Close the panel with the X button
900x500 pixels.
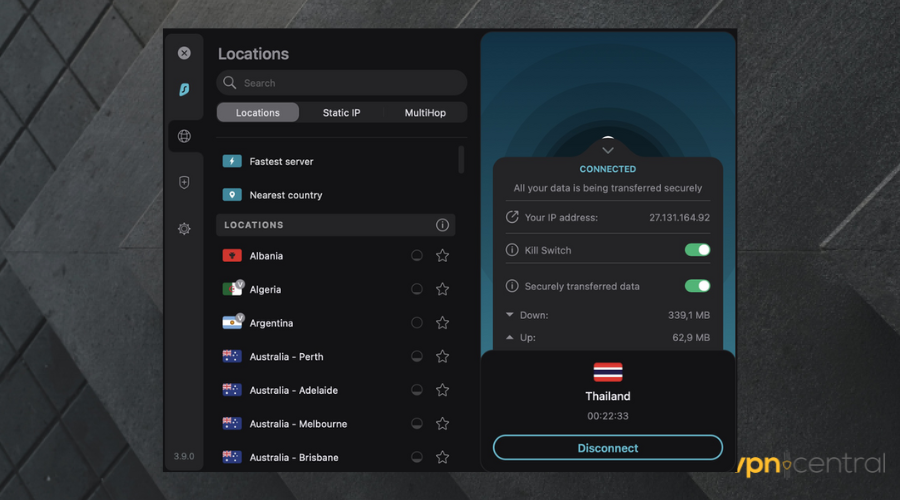184,53
